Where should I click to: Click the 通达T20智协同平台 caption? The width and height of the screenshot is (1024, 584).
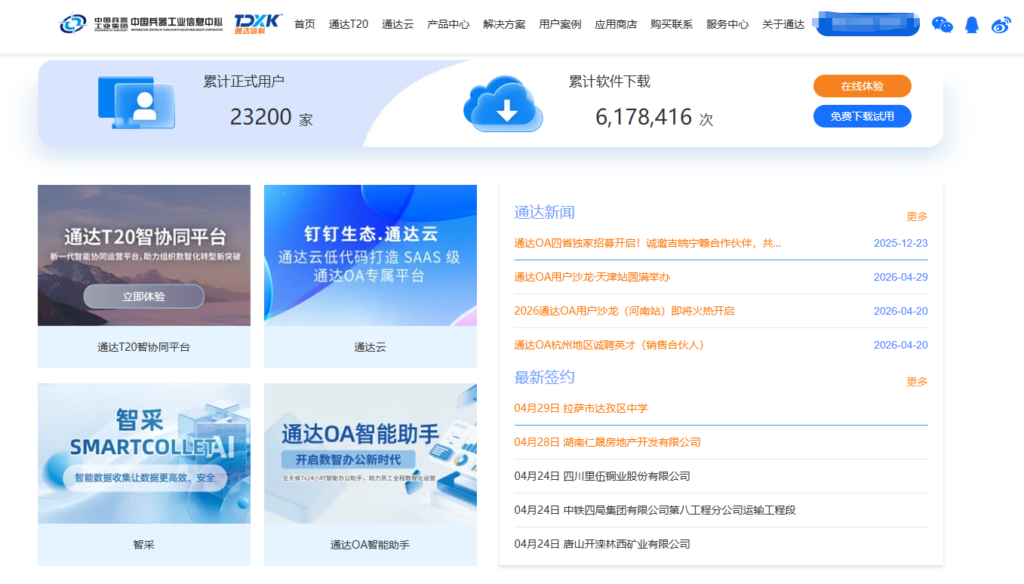[x=144, y=347]
